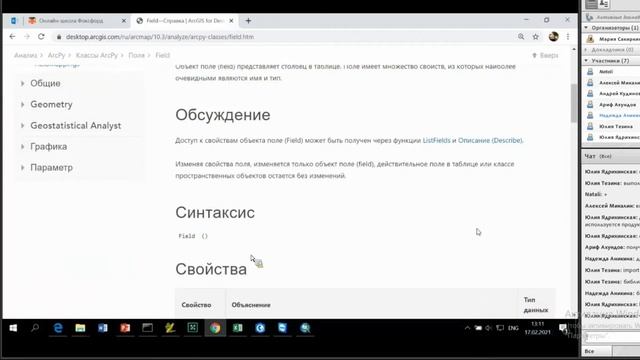Image resolution: width=640 pixels, height=360 pixels.
Task: Follow the ListFields hyperlink
Action: click(436, 140)
